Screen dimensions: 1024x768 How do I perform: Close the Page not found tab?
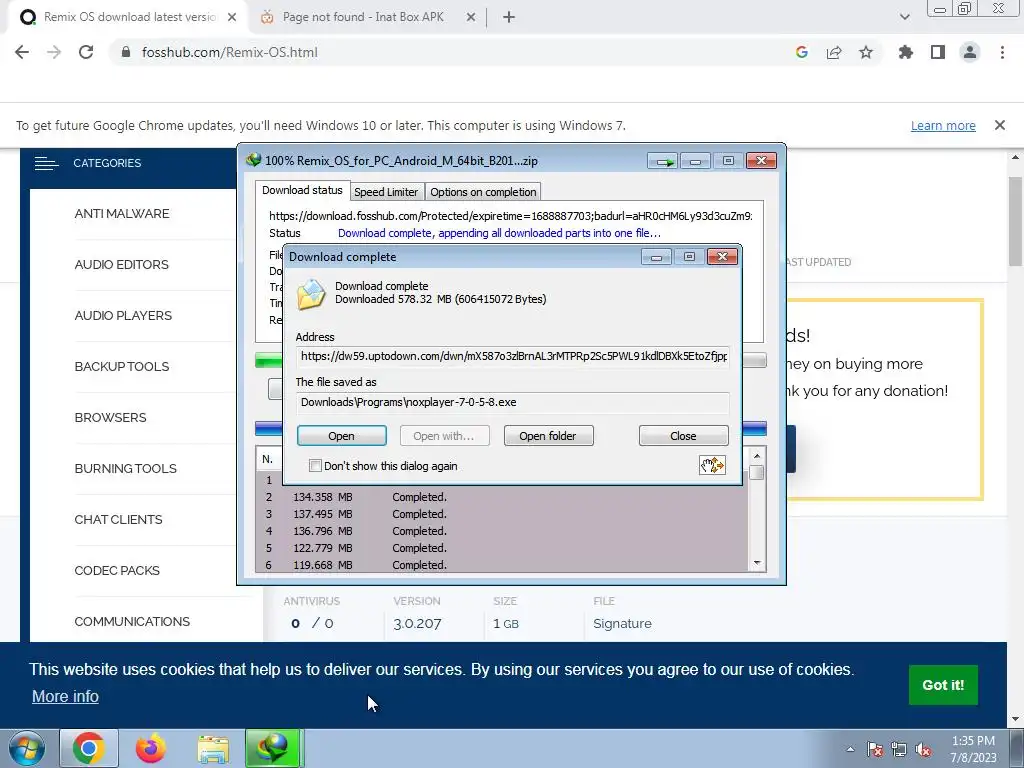click(x=471, y=18)
